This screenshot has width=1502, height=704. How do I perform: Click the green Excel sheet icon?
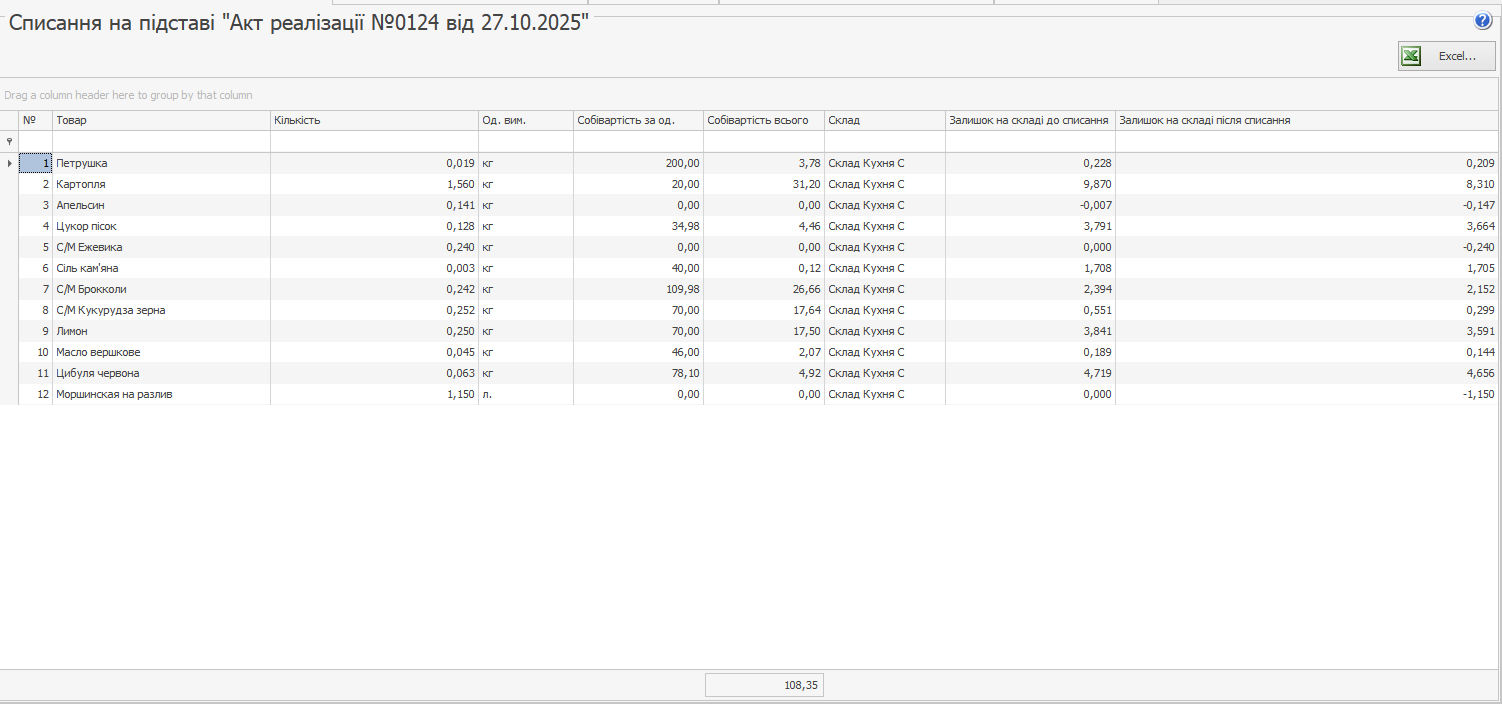(x=1411, y=56)
